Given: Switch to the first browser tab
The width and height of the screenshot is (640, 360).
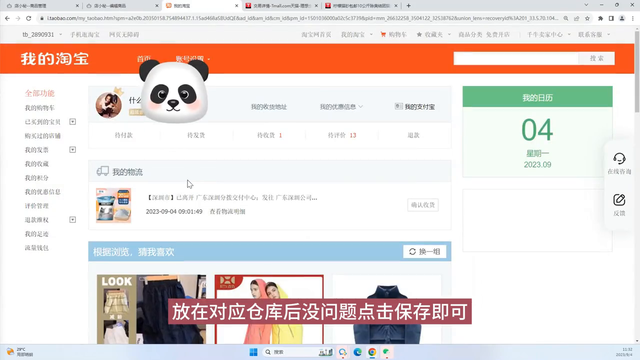Looking at the screenshot, I should click(42, 6).
